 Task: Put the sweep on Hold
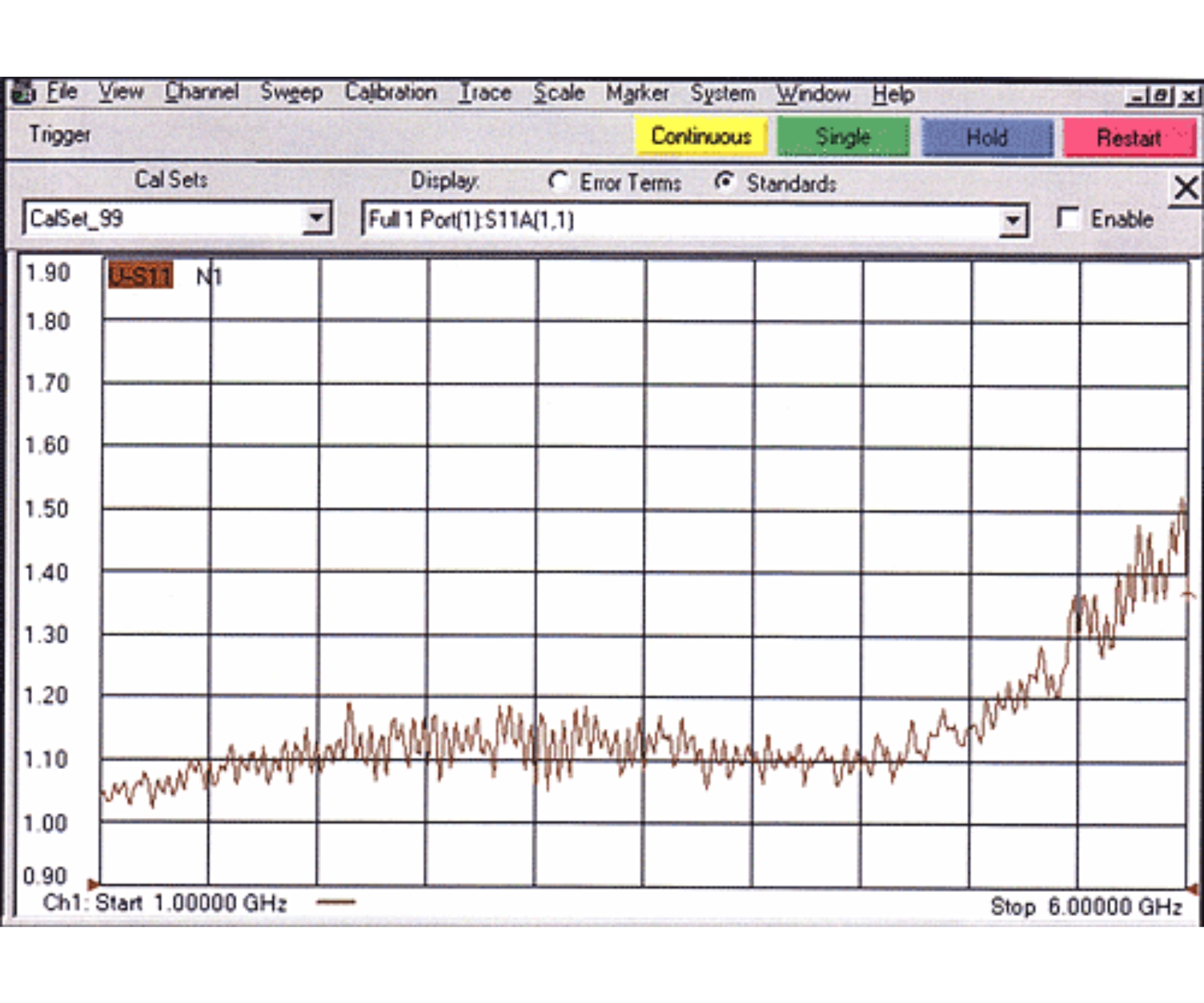[987, 138]
